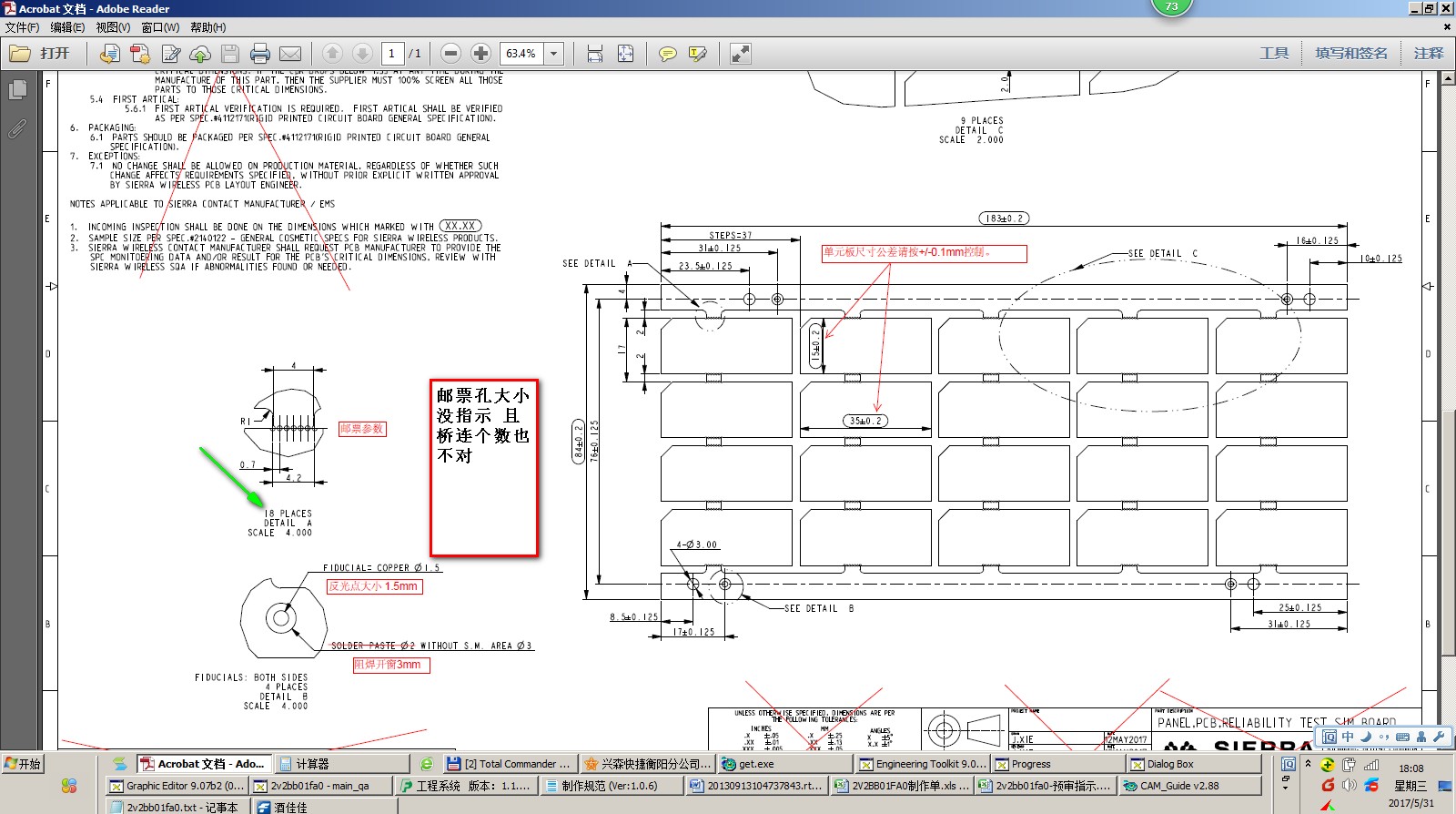Viewport: 1456px width, 814px height.
Task: Click the highlight text tool icon
Action: coord(698,54)
